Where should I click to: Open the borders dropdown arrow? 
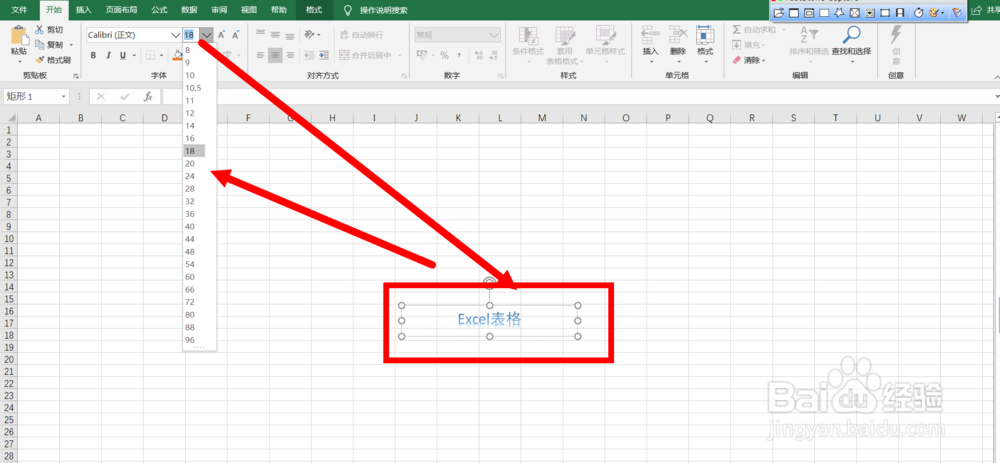tap(162, 55)
